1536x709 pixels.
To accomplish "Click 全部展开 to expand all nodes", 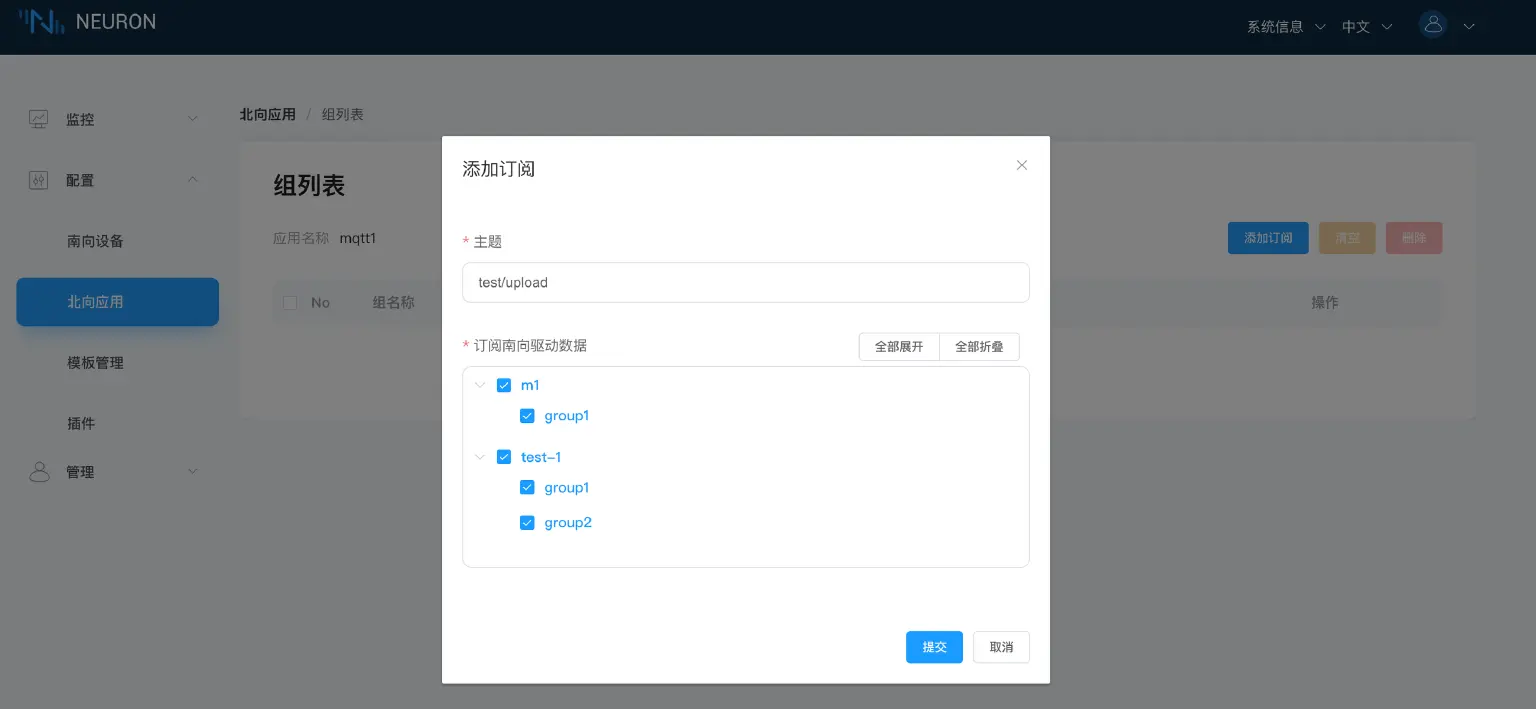I will click(898, 346).
